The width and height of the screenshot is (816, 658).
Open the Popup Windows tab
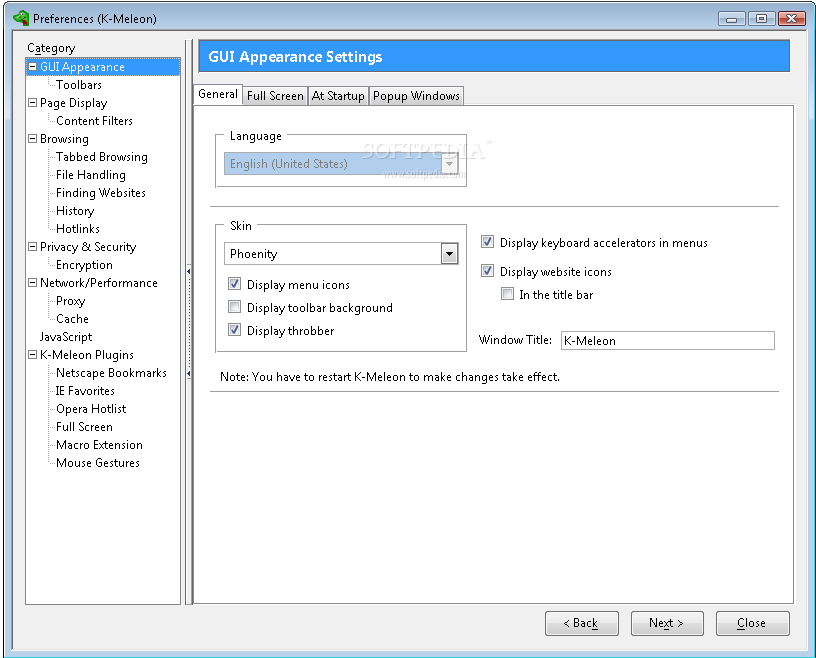pyautogui.click(x=416, y=96)
